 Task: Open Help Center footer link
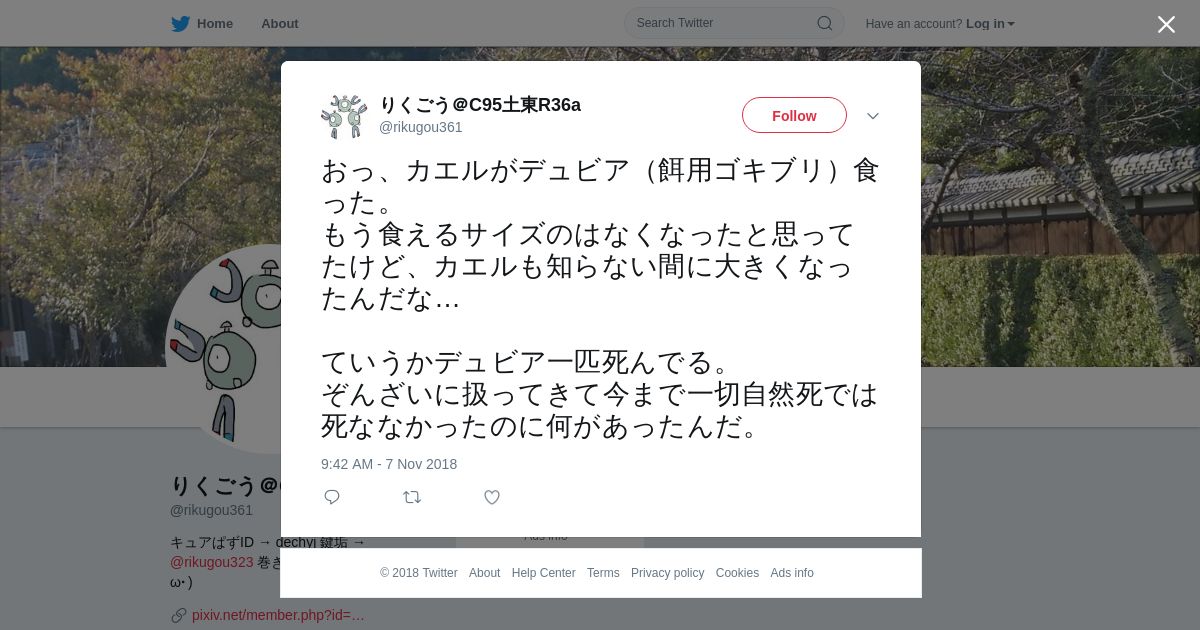[543, 573]
